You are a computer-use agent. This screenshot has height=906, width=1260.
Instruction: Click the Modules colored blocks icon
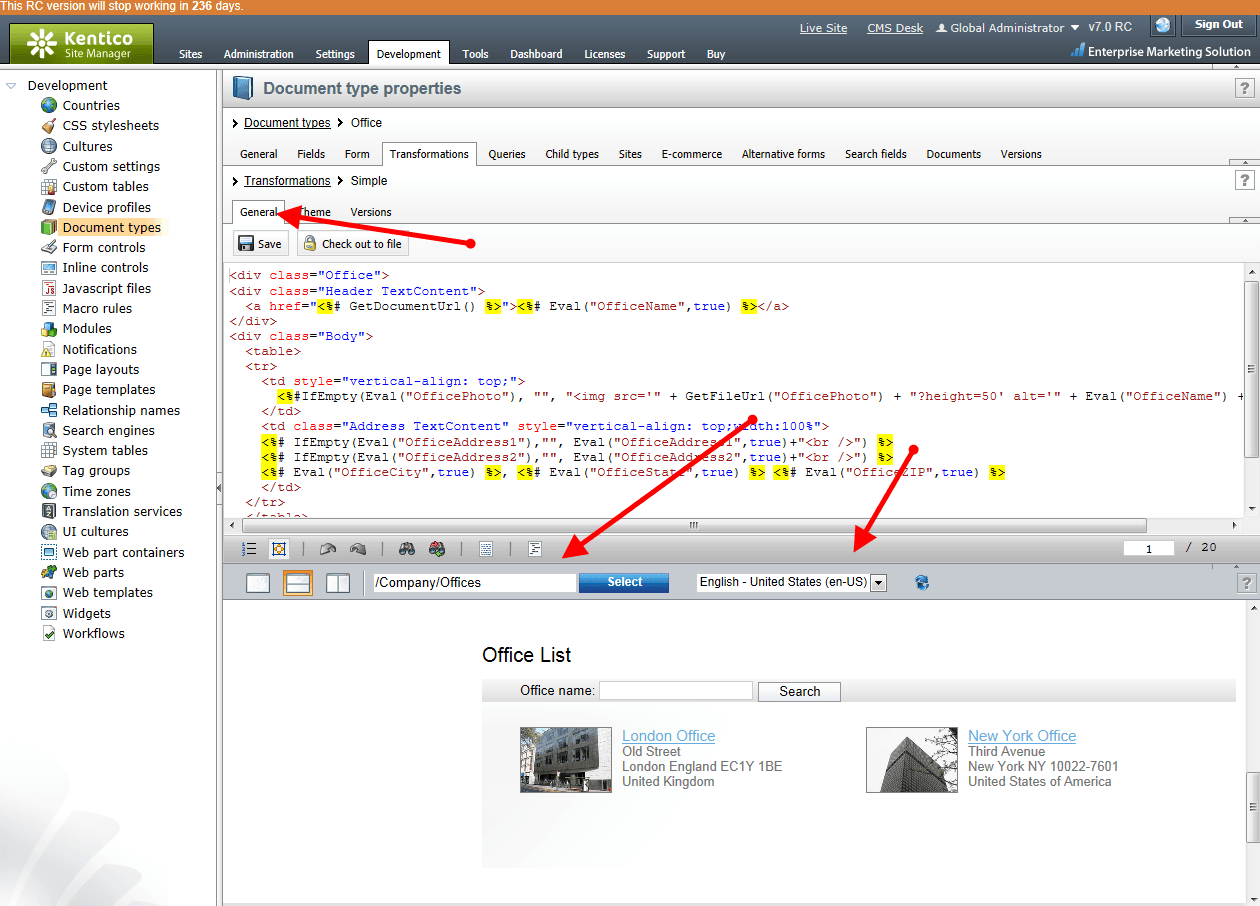pyautogui.click(x=49, y=329)
